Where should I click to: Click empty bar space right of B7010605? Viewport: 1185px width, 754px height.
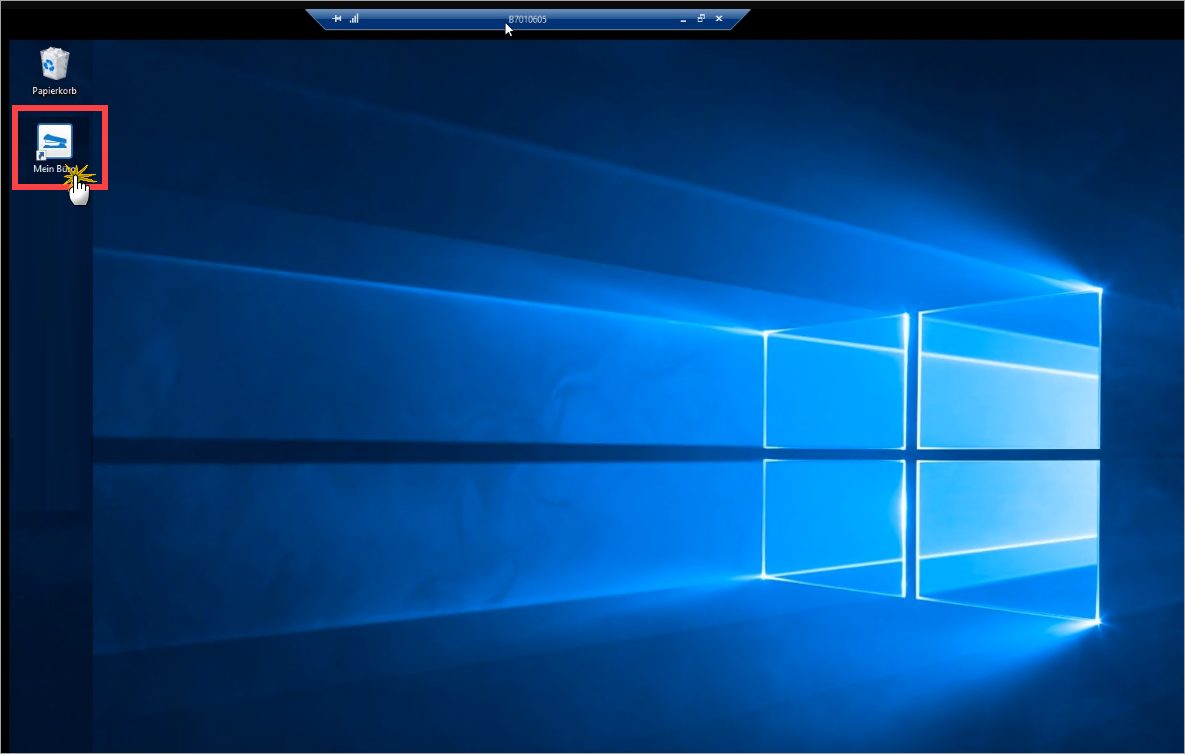pos(620,18)
